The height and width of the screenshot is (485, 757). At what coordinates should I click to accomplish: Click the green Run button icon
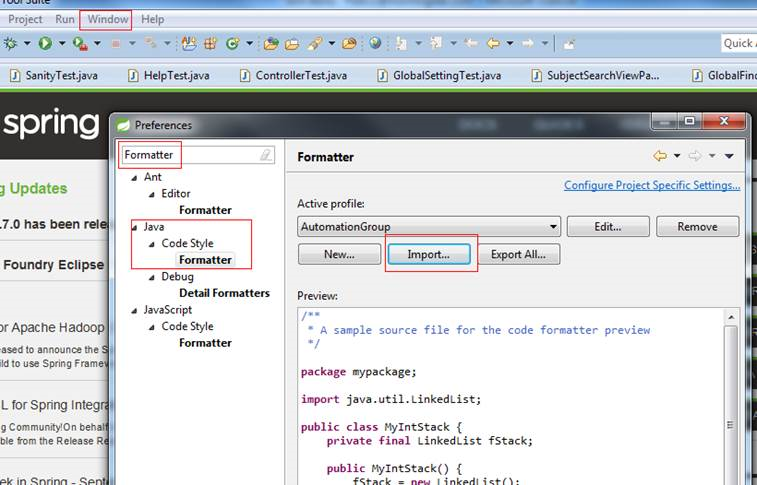pyautogui.click(x=45, y=43)
